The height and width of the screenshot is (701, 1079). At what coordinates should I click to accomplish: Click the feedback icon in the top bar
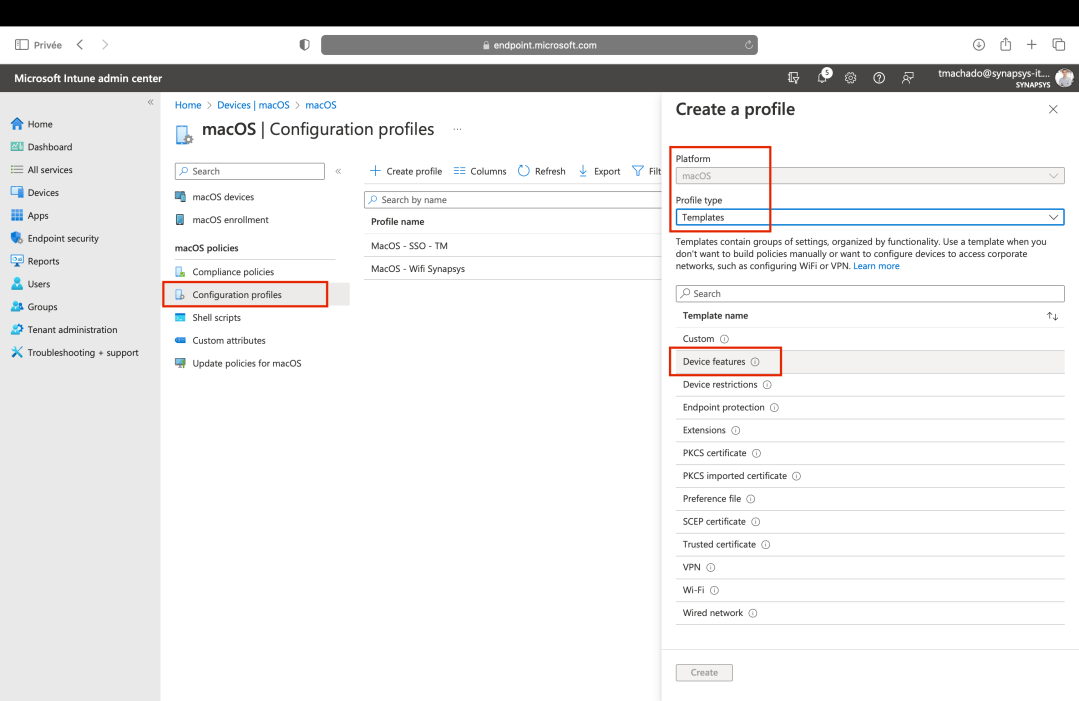907,77
